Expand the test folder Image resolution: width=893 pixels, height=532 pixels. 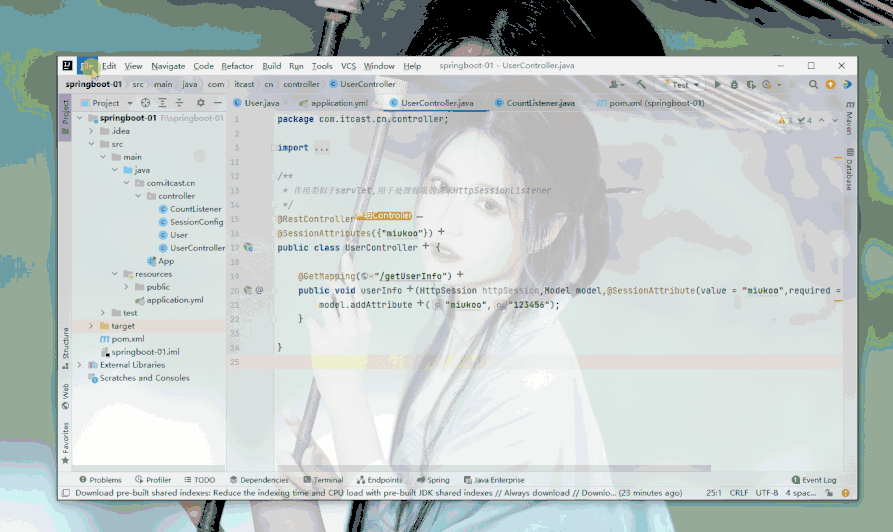click(103, 313)
